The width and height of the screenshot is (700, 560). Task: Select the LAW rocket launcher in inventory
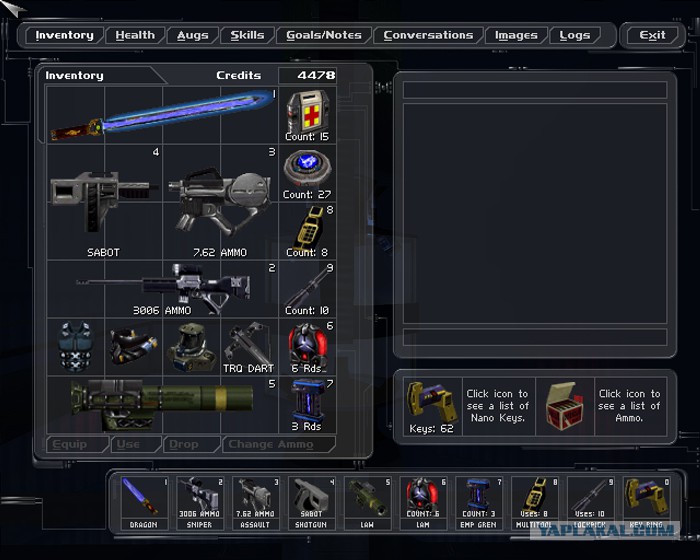click(162, 405)
